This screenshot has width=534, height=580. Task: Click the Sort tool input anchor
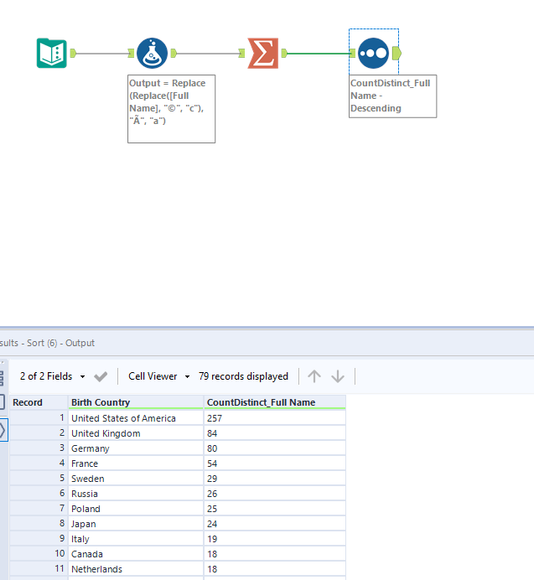(353, 53)
